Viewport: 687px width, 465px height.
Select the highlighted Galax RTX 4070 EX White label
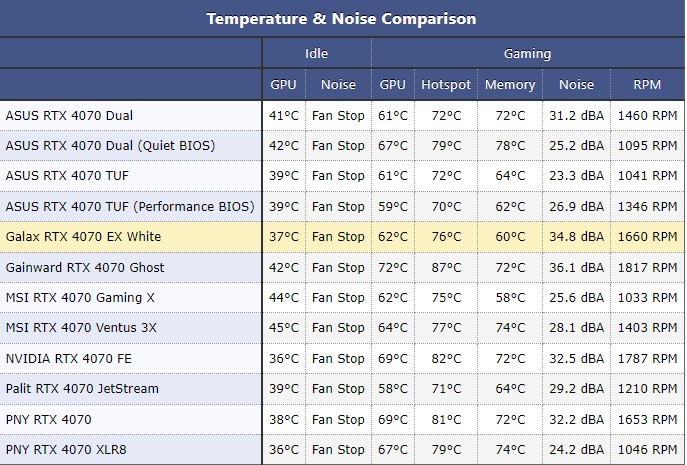(x=83, y=237)
